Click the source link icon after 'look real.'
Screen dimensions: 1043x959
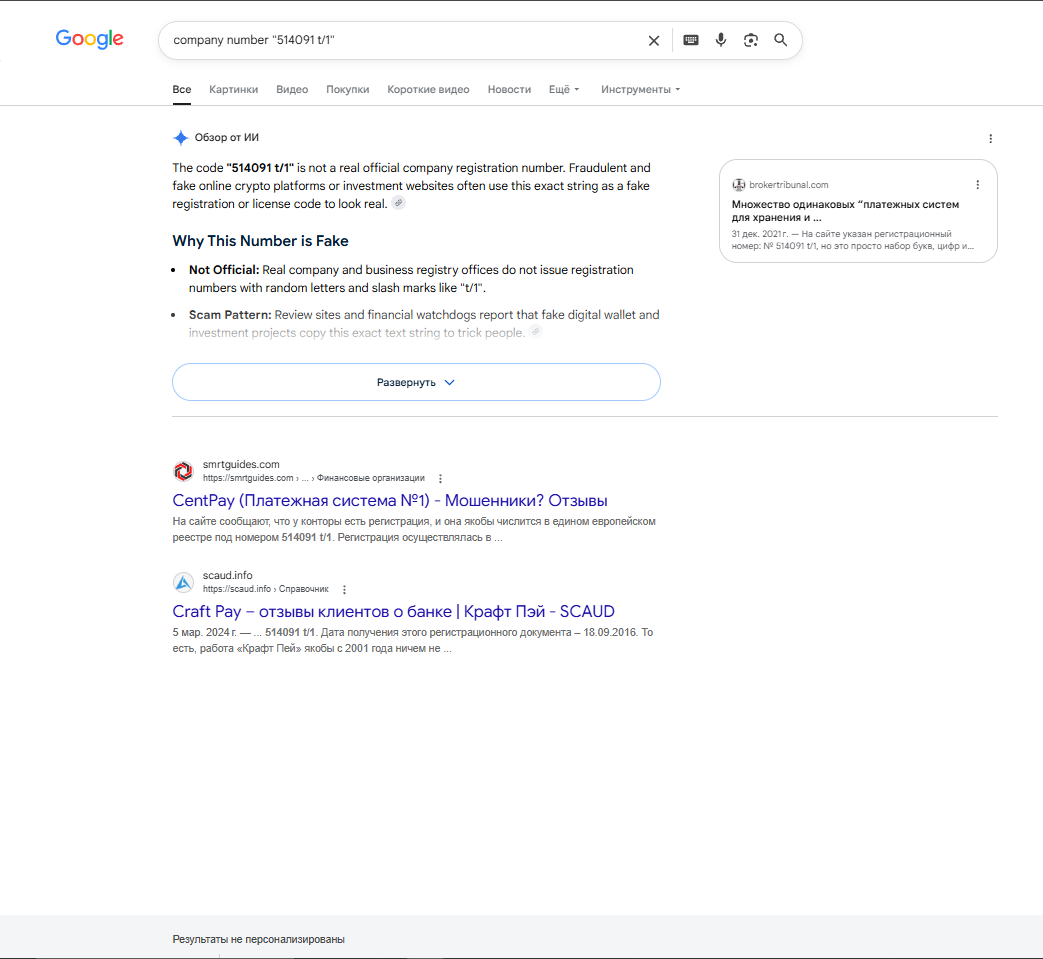[398, 203]
